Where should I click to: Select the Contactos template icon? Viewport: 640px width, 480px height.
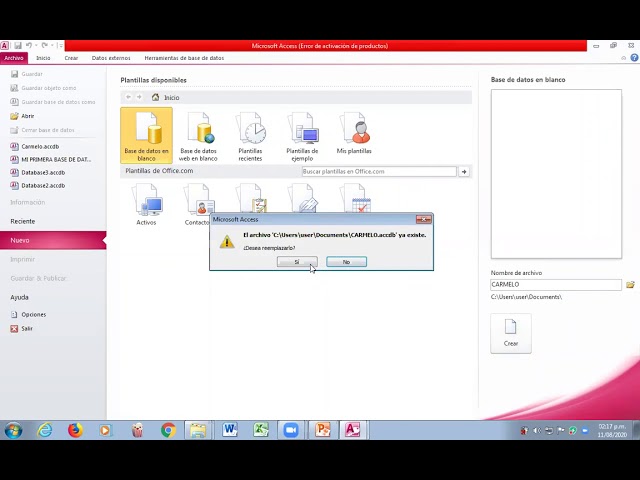[199, 200]
